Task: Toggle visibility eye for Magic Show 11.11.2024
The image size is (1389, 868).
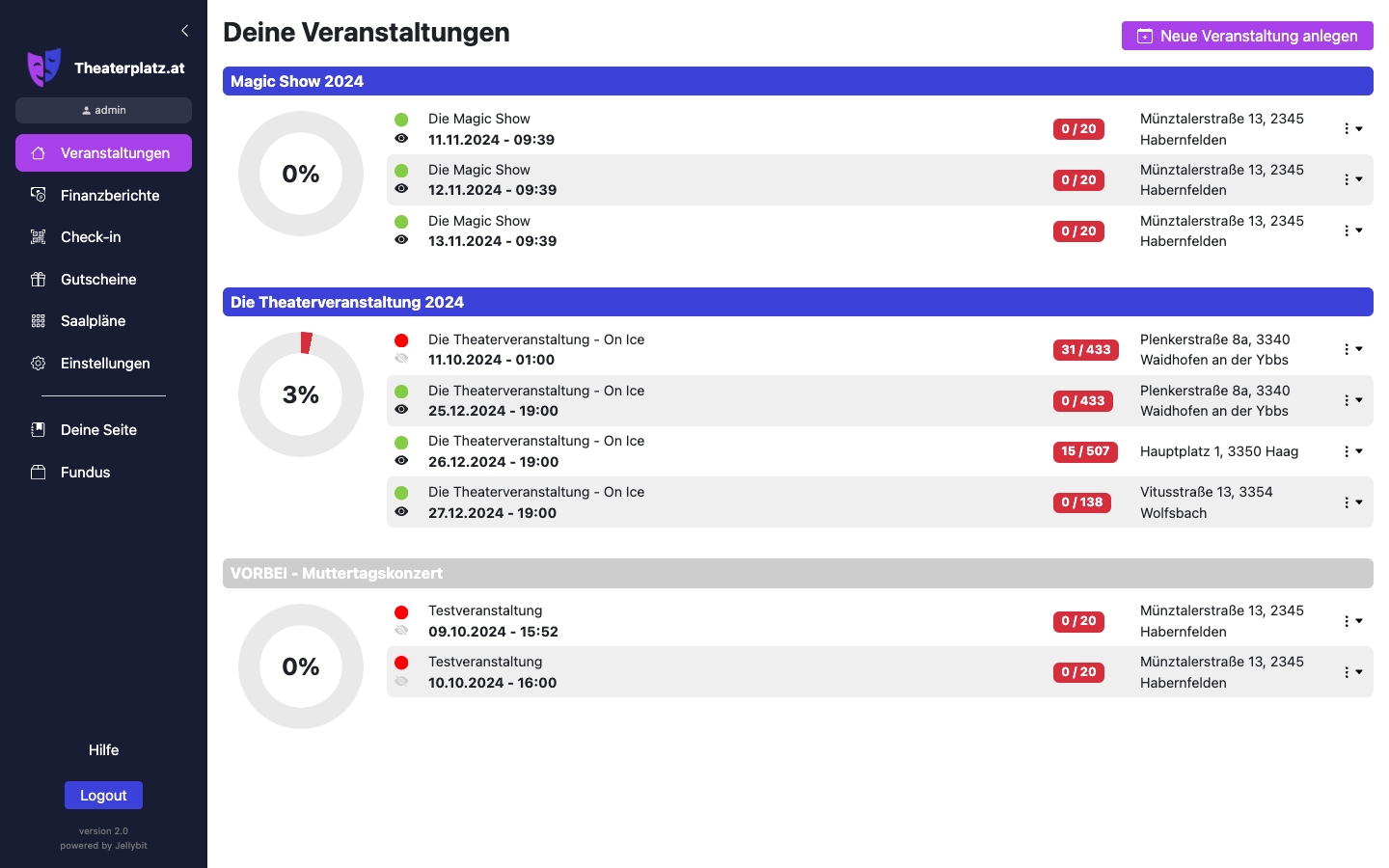Action: click(401, 139)
